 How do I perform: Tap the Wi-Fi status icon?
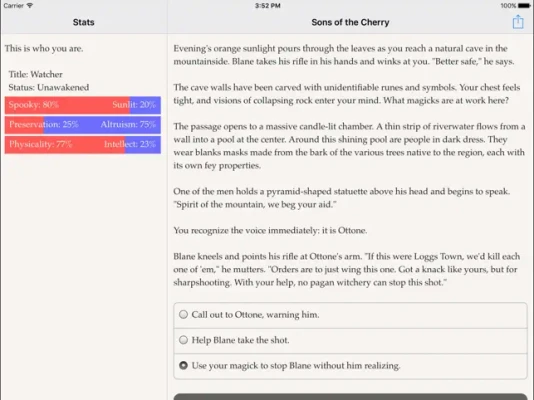pyautogui.click(x=30, y=5)
